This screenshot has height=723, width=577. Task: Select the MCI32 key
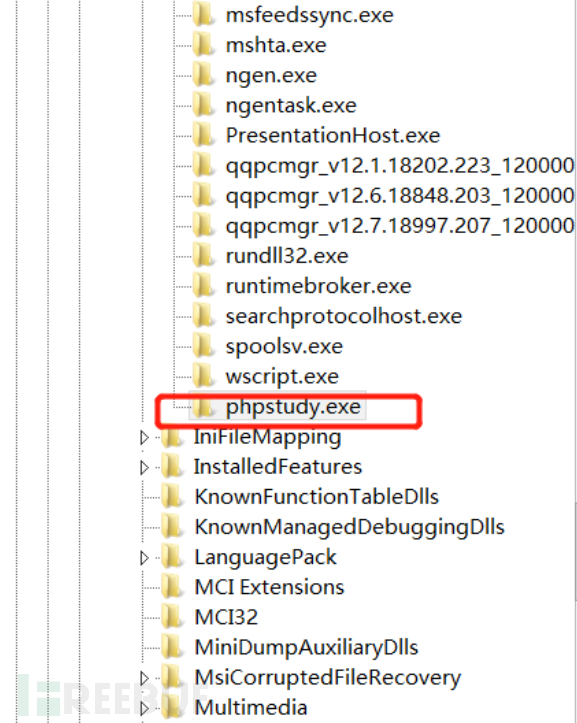pyautogui.click(x=226, y=617)
